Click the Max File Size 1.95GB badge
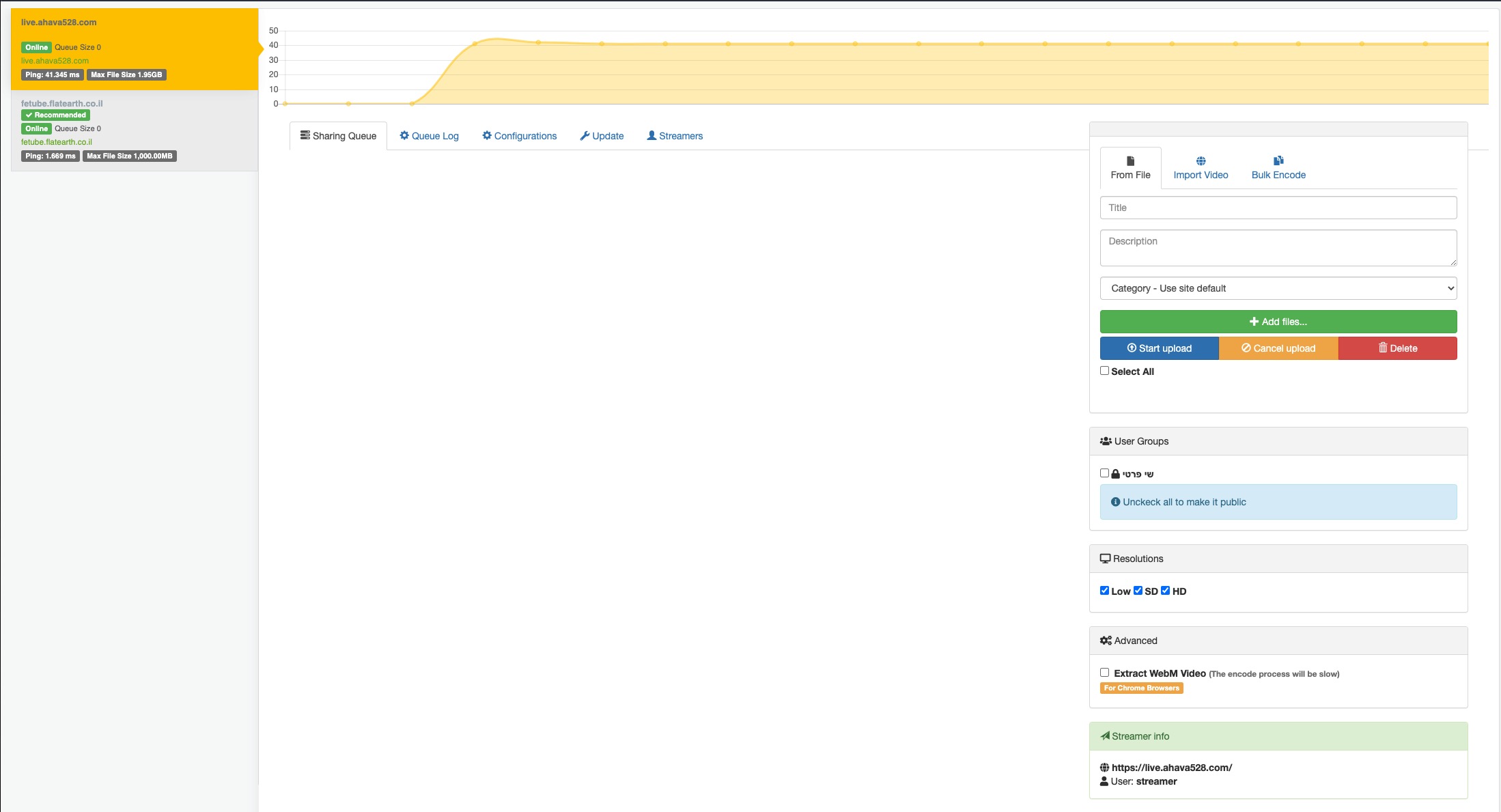This screenshot has height=812, width=1501. point(126,75)
